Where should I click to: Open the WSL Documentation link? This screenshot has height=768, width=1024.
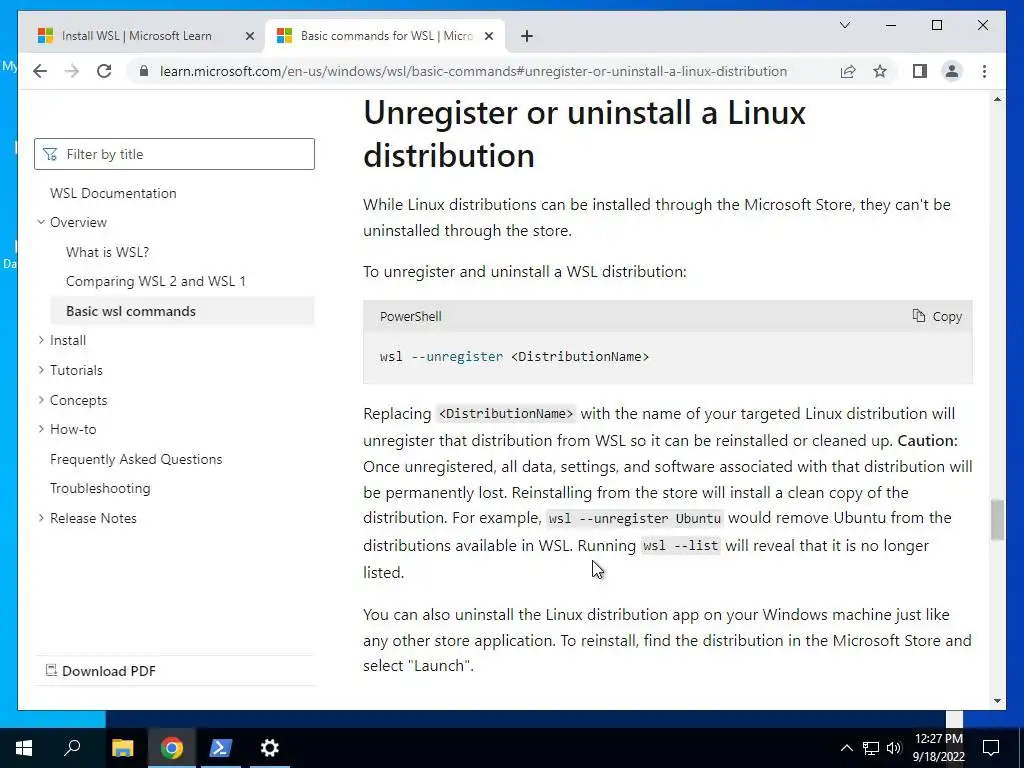113,193
